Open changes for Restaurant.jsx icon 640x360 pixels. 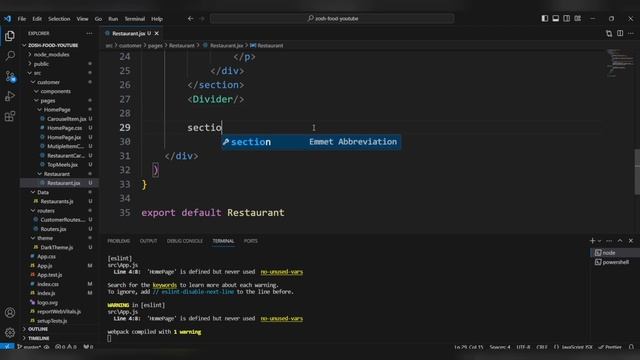[609, 33]
